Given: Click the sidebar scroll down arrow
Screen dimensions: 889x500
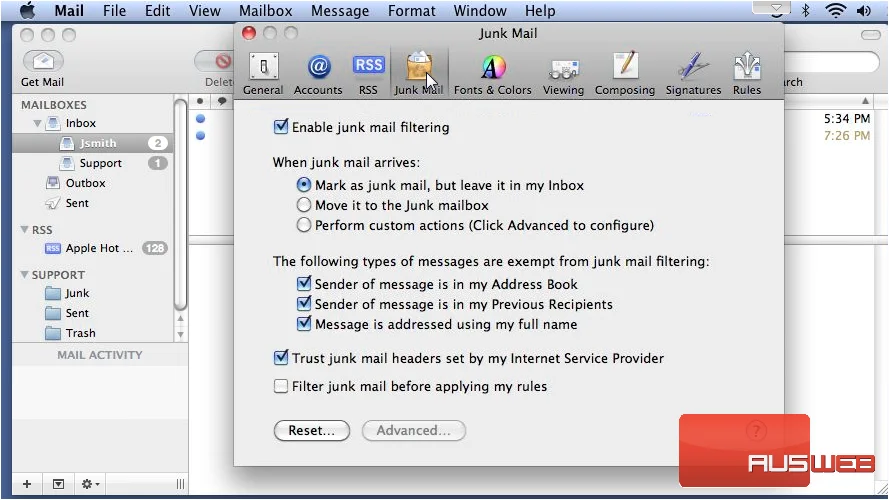Looking at the screenshot, I should pos(180,334).
